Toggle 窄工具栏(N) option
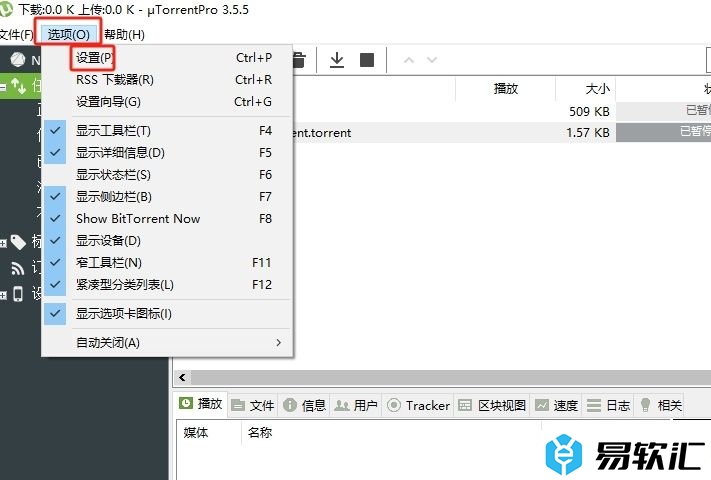 [x=167, y=262]
